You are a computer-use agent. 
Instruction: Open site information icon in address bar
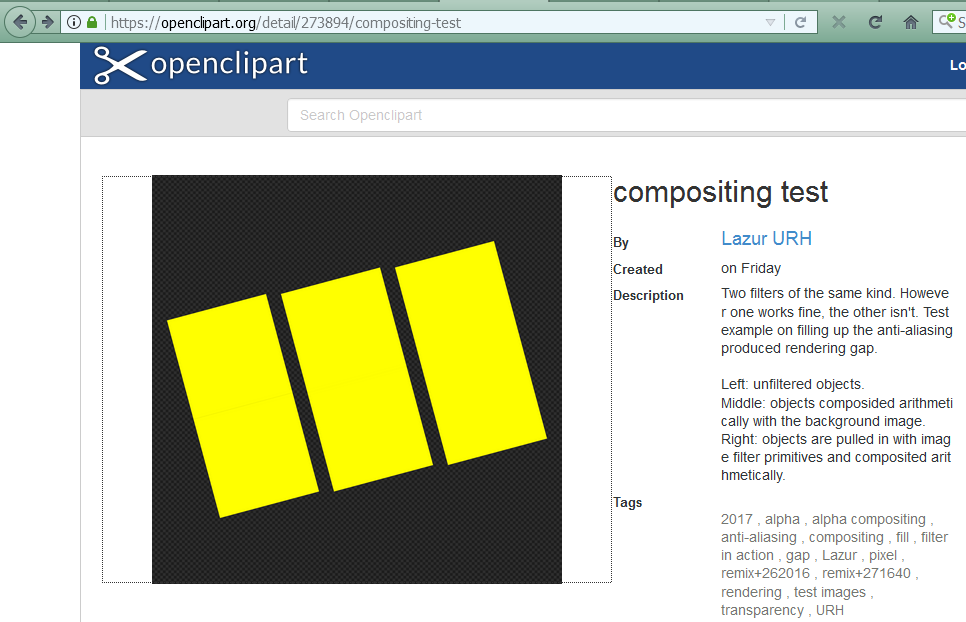(x=74, y=22)
